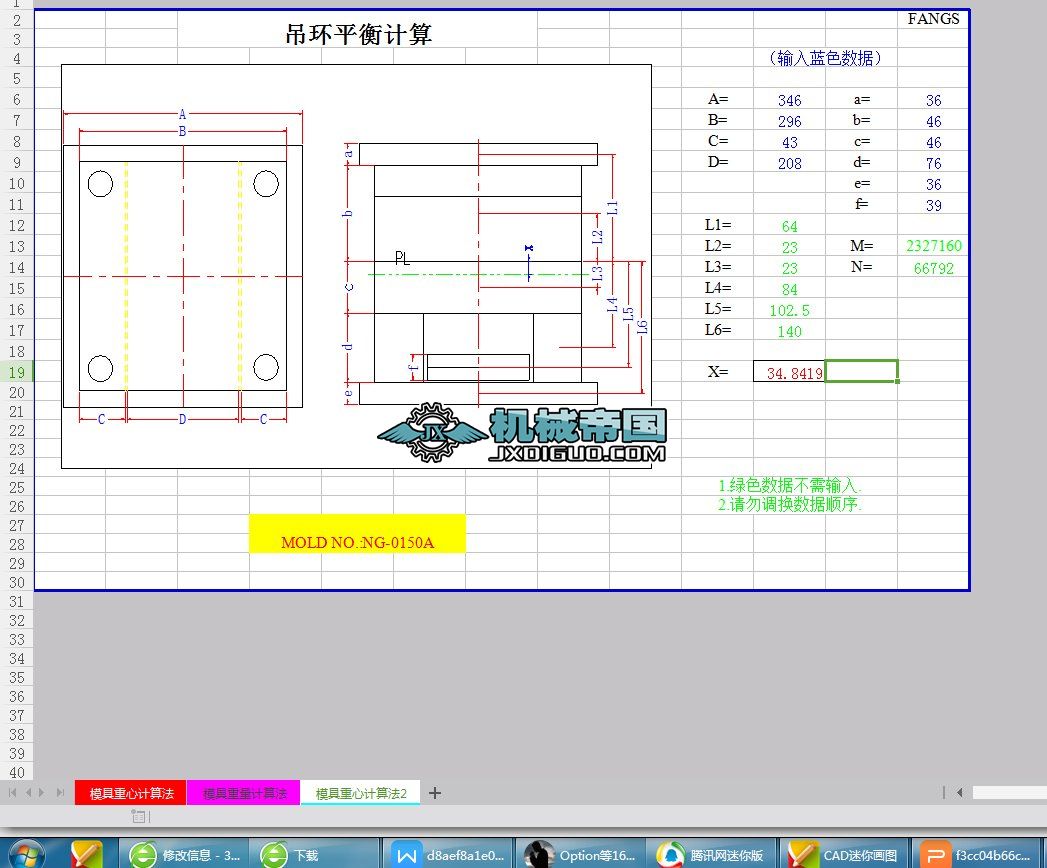This screenshot has width=1047, height=868.
Task: Select the lowercase a value cell 36
Action: click(x=933, y=100)
